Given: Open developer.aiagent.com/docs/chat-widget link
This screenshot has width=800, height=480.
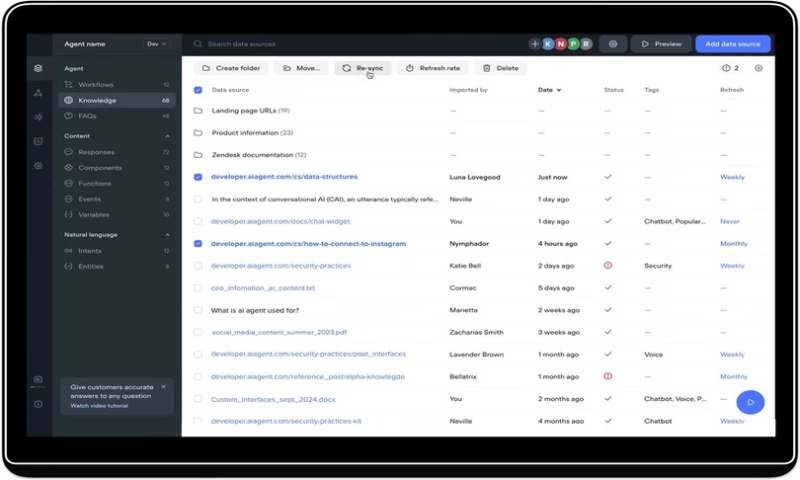Looking at the screenshot, I should tap(281, 221).
